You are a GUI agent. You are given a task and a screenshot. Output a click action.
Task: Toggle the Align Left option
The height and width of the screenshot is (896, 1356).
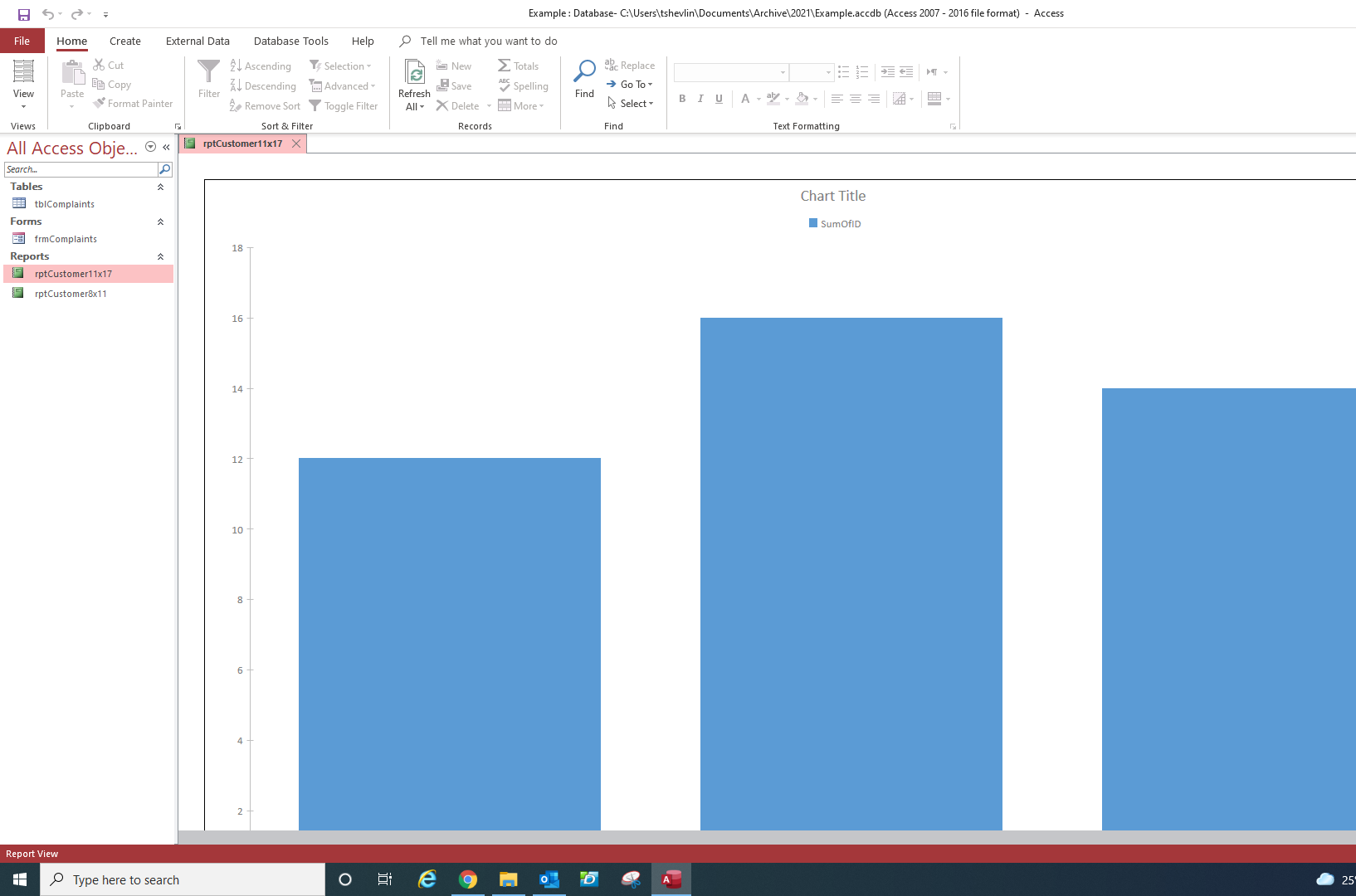coord(837,99)
